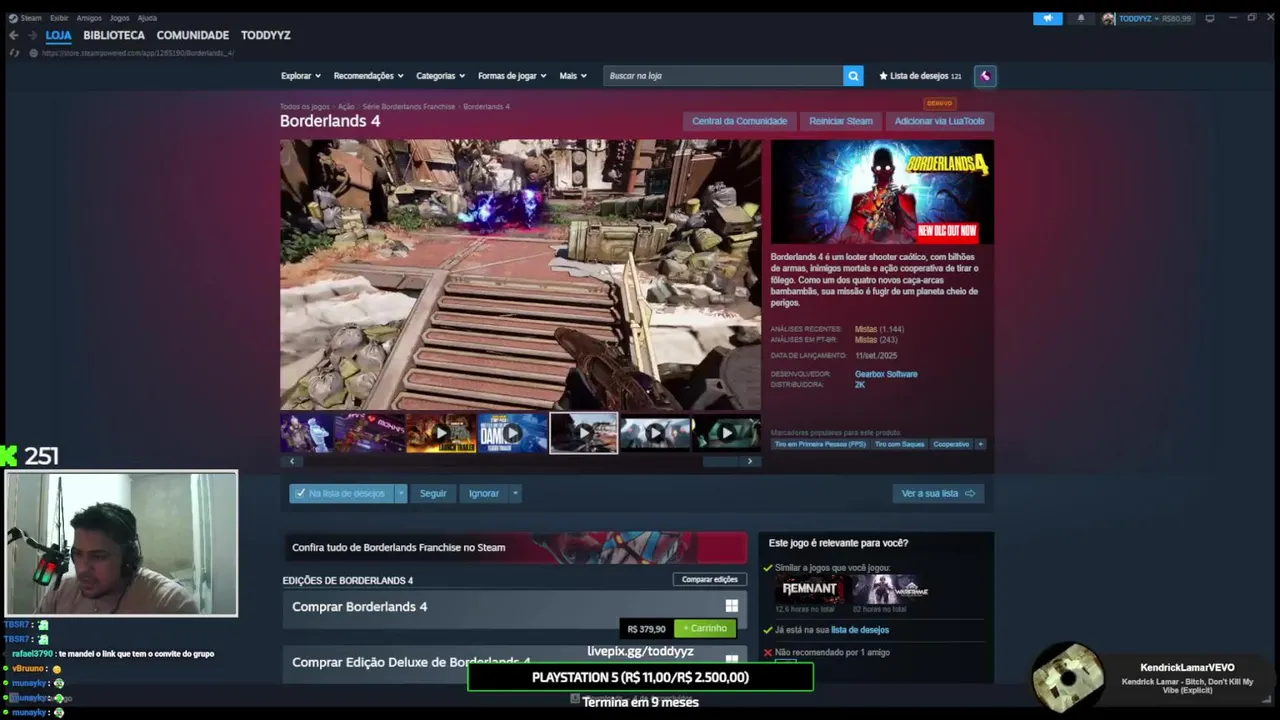This screenshot has width=1280, height=720.
Task: Click the blue search magnifier button
Action: pos(853,76)
